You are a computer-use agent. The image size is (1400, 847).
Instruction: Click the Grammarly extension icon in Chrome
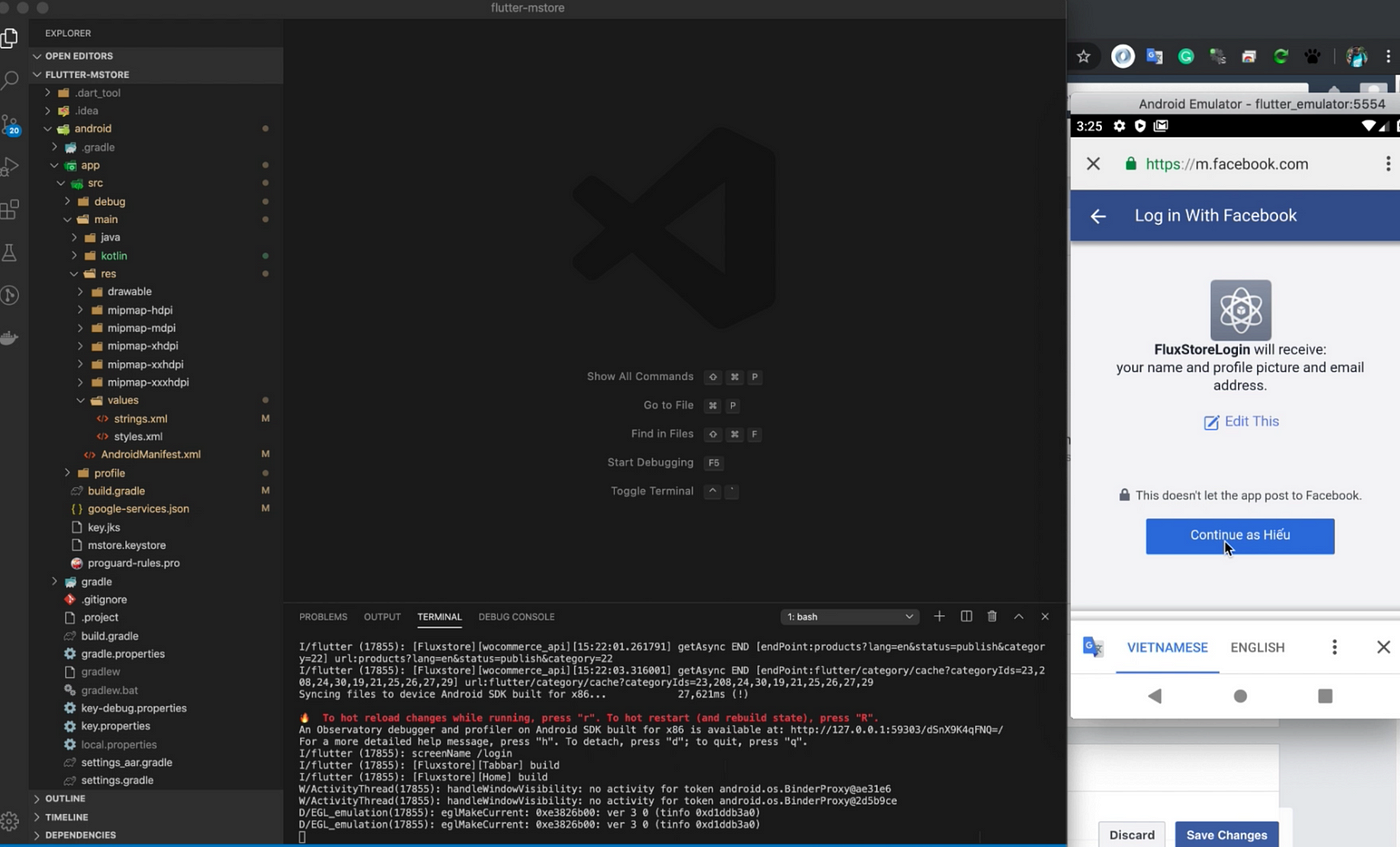pyautogui.click(x=1186, y=57)
